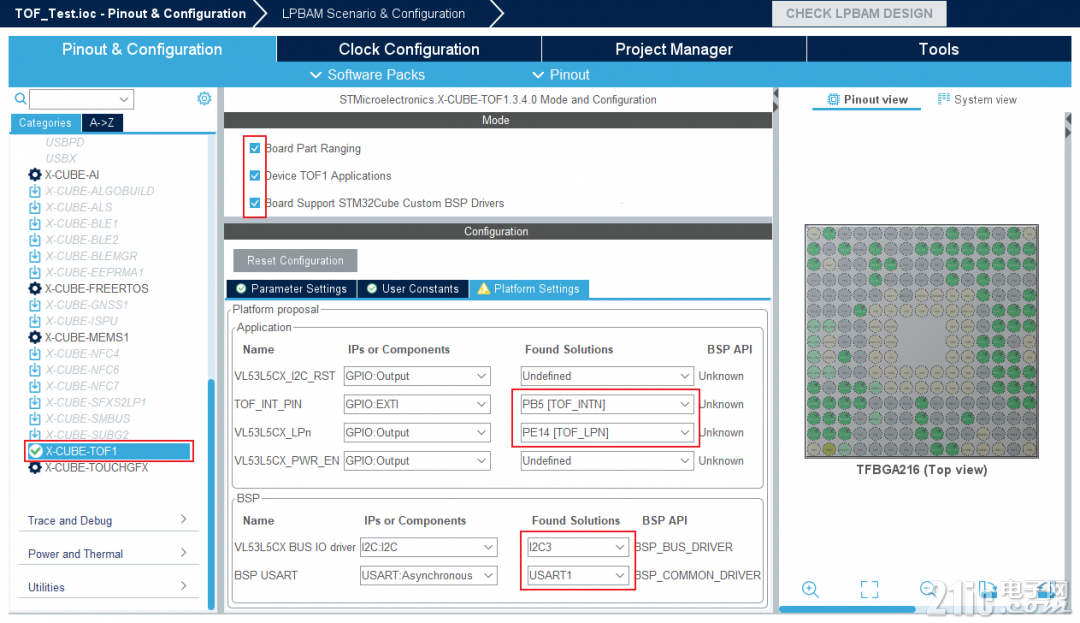
Task: Click the CHECK LPBAM DESIGN button
Action: coord(859,14)
